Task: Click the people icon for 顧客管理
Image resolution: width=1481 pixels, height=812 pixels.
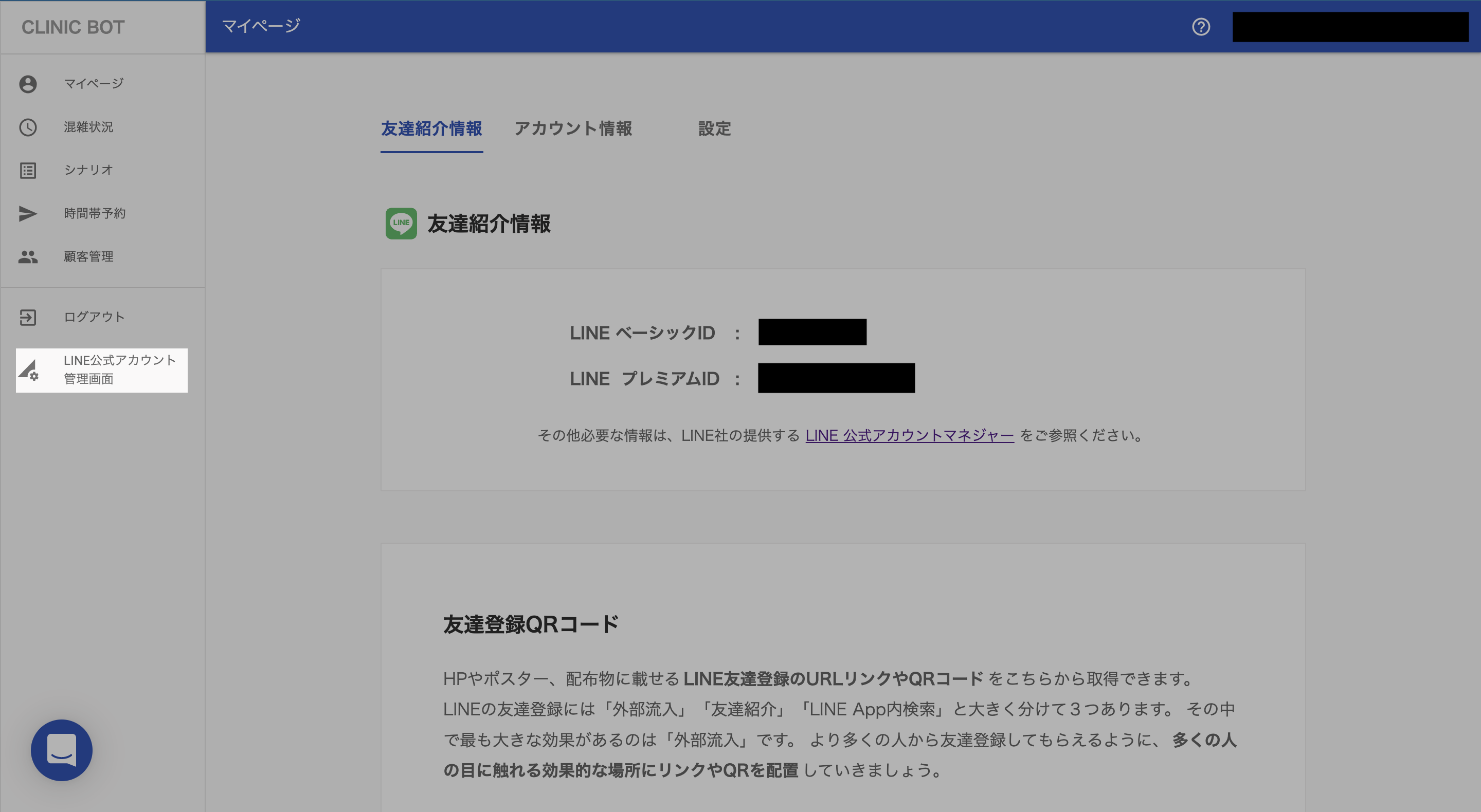Action: pyautogui.click(x=28, y=256)
